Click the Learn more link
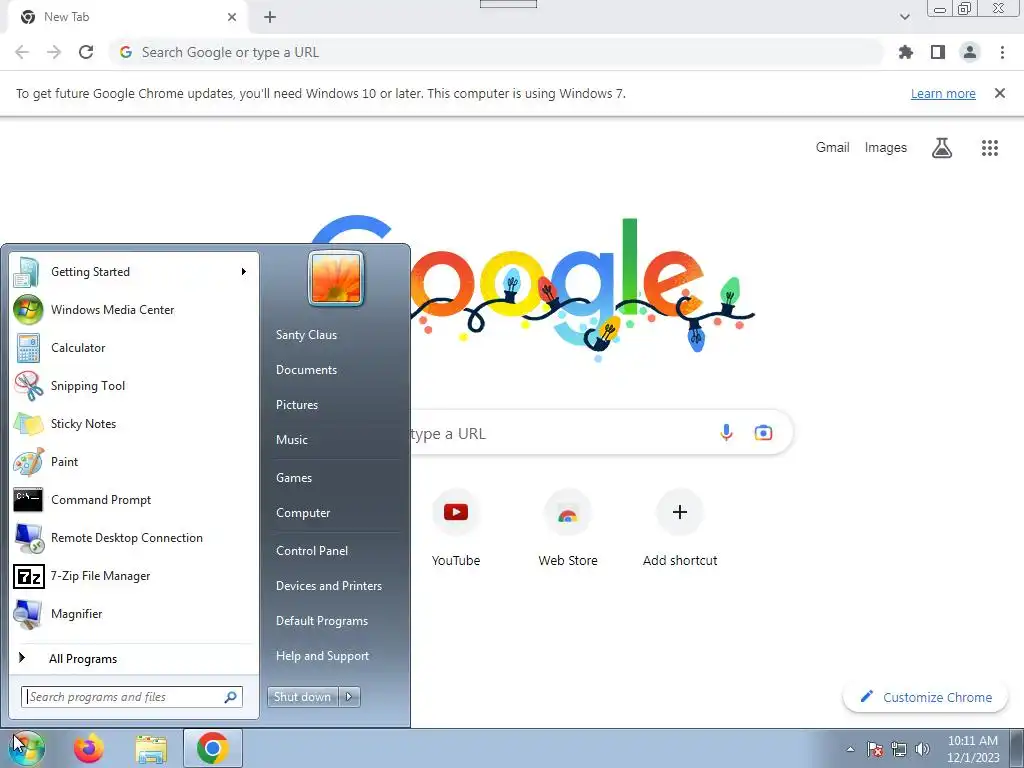 [x=943, y=93]
